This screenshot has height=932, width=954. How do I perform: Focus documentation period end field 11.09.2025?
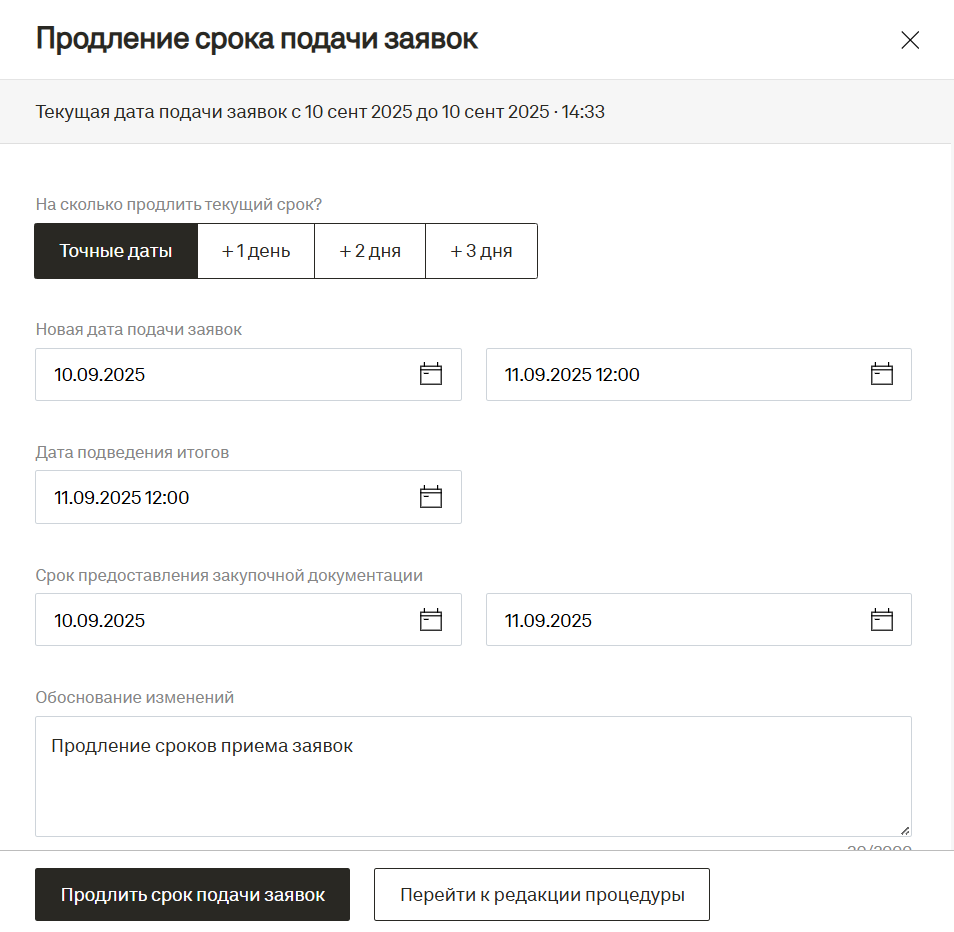click(670, 620)
